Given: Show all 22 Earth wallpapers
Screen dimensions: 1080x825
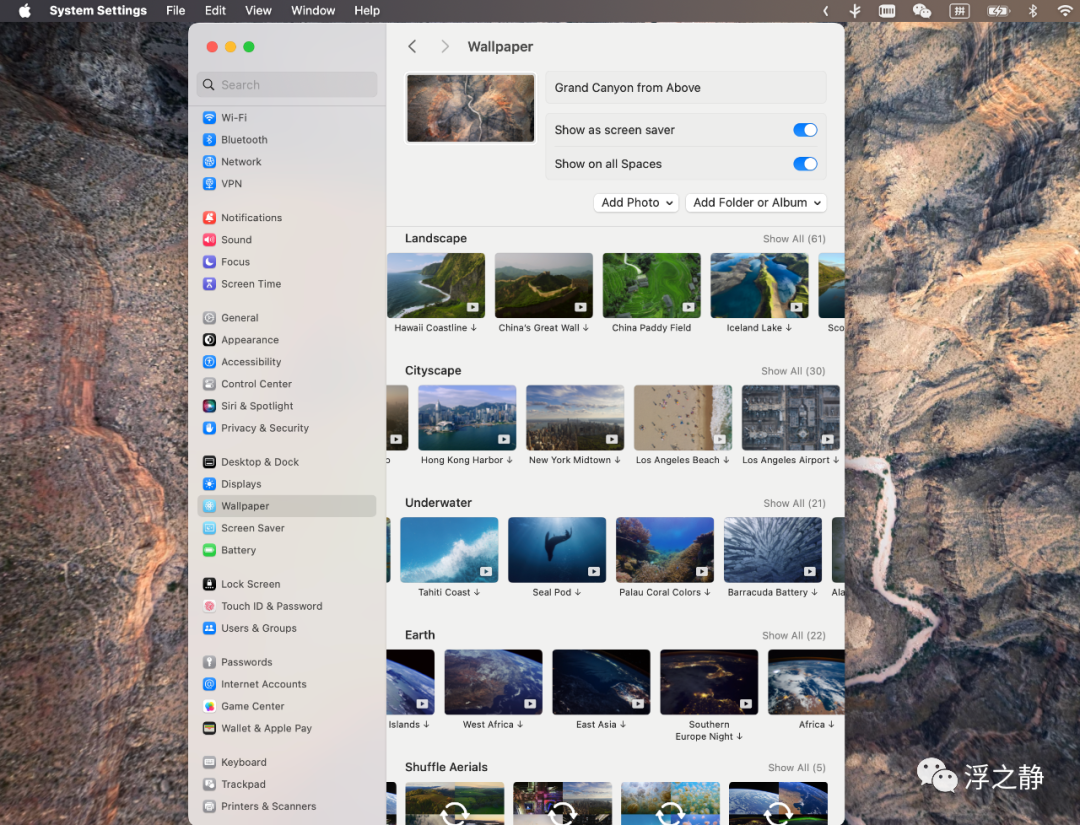Looking at the screenshot, I should [x=793, y=636].
